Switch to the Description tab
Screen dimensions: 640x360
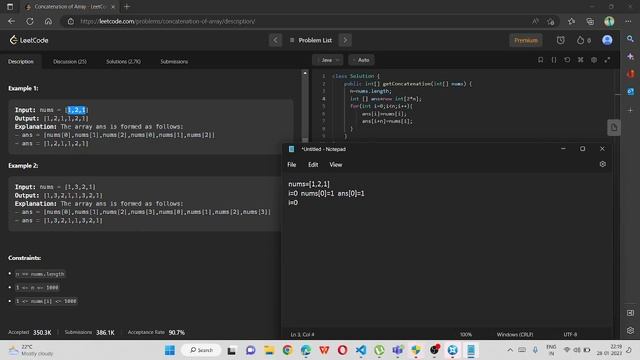click(x=21, y=61)
